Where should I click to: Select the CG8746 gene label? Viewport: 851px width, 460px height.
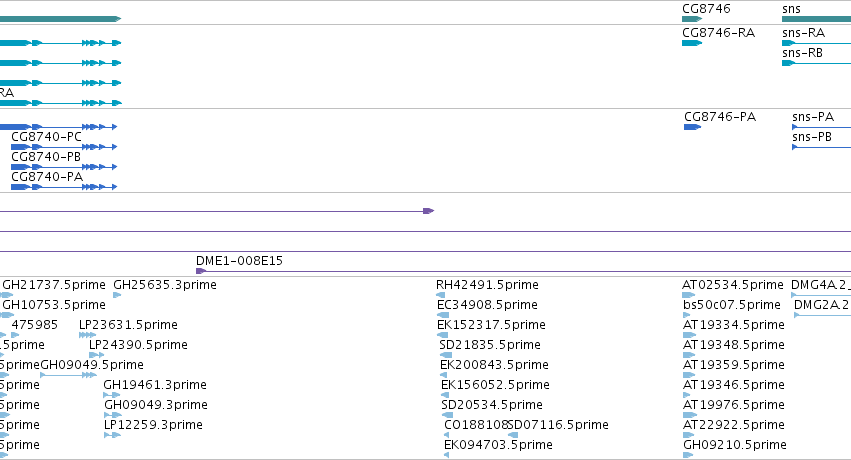[x=706, y=9]
